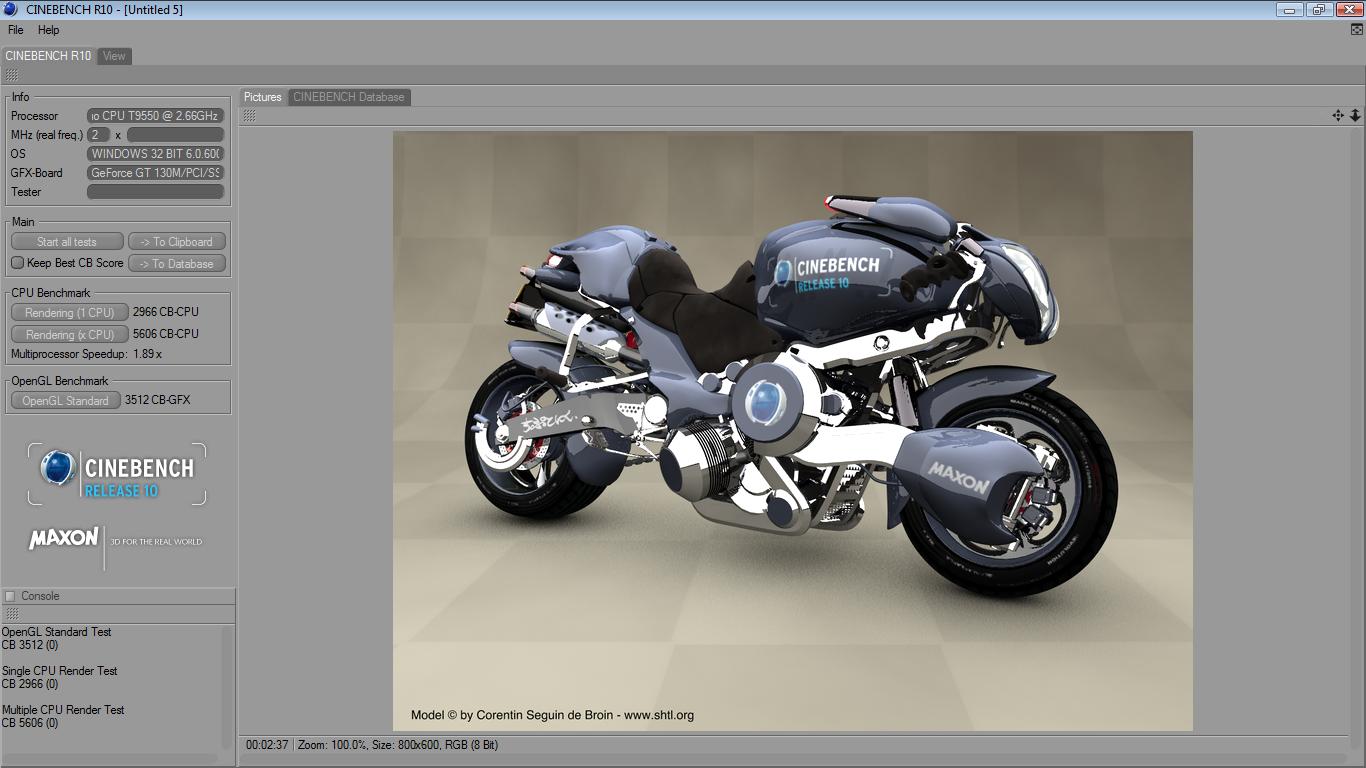Click the 5606 CB-CPU score
This screenshot has height=768, width=1366.
(166, 334)
